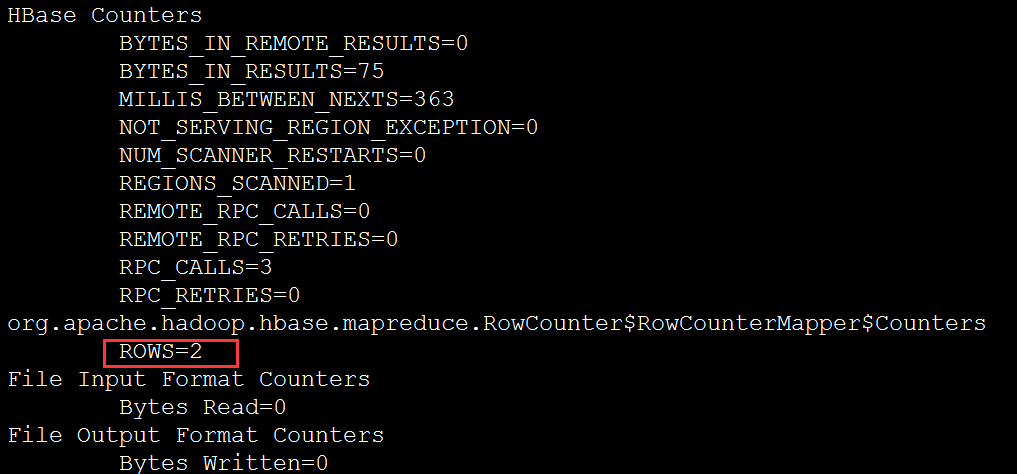
Task: Select the REMOTE_RPC_RETRIES=0 line
Action: tap(258, 239)
